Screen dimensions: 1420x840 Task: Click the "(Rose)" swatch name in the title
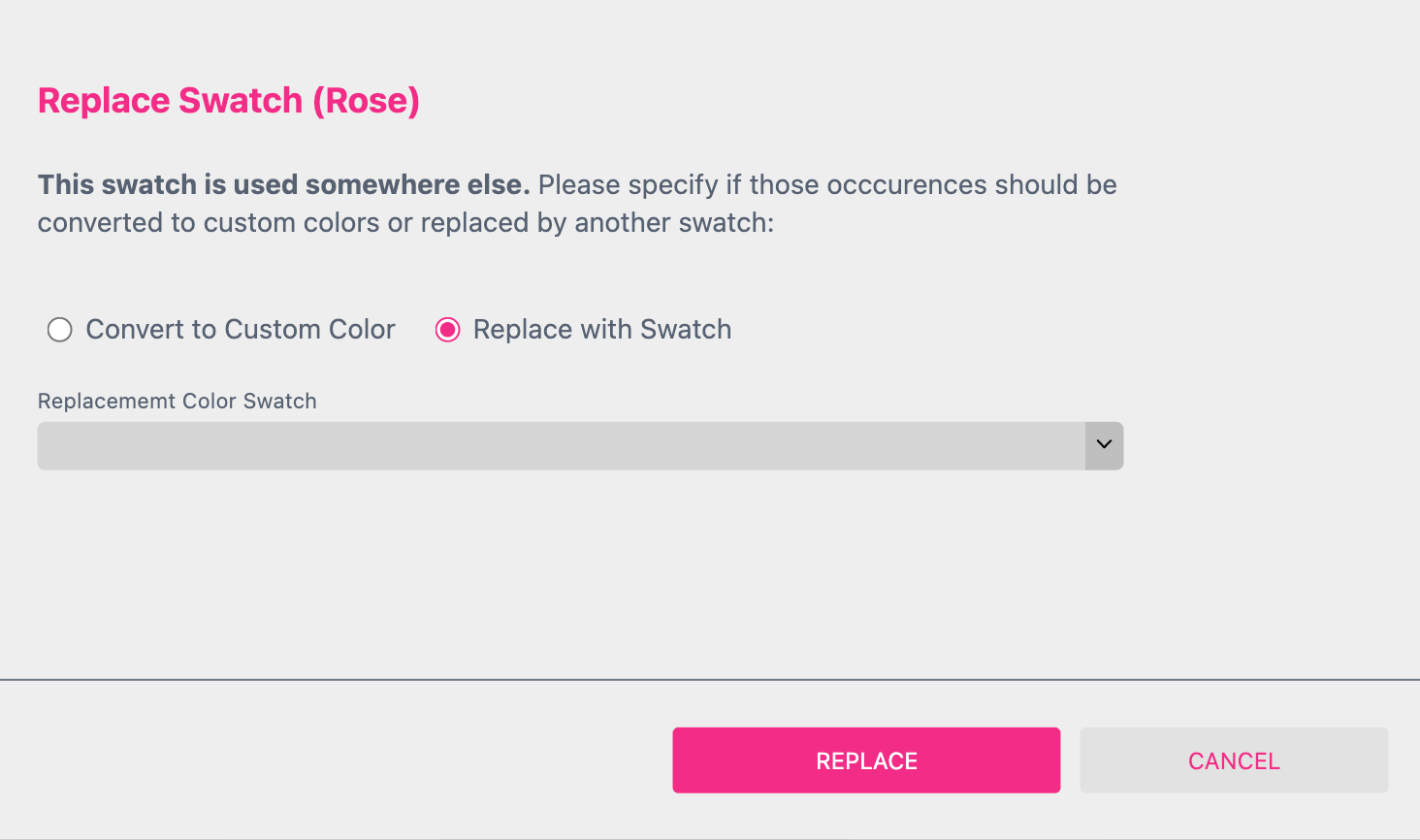coord(366,101)
